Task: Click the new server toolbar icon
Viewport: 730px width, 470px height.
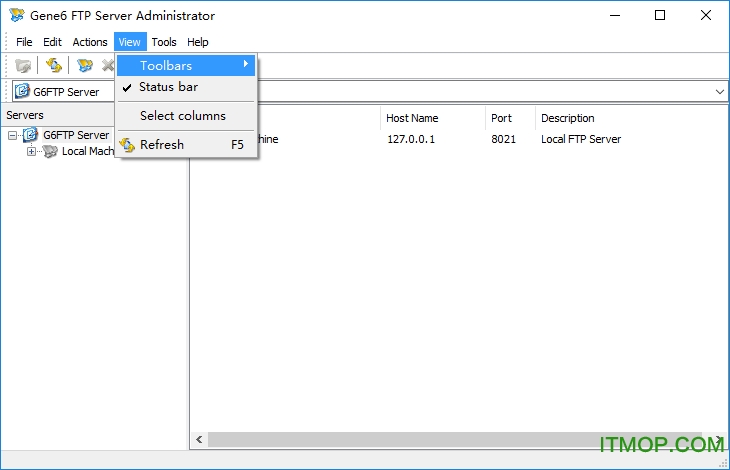Action: [x=84, y=65]
